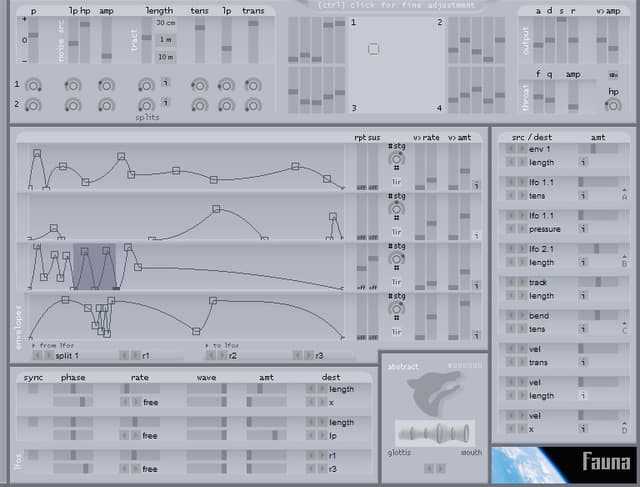Click the A macro arrow icon beside lfo 1.1 tens

(624, 196)
